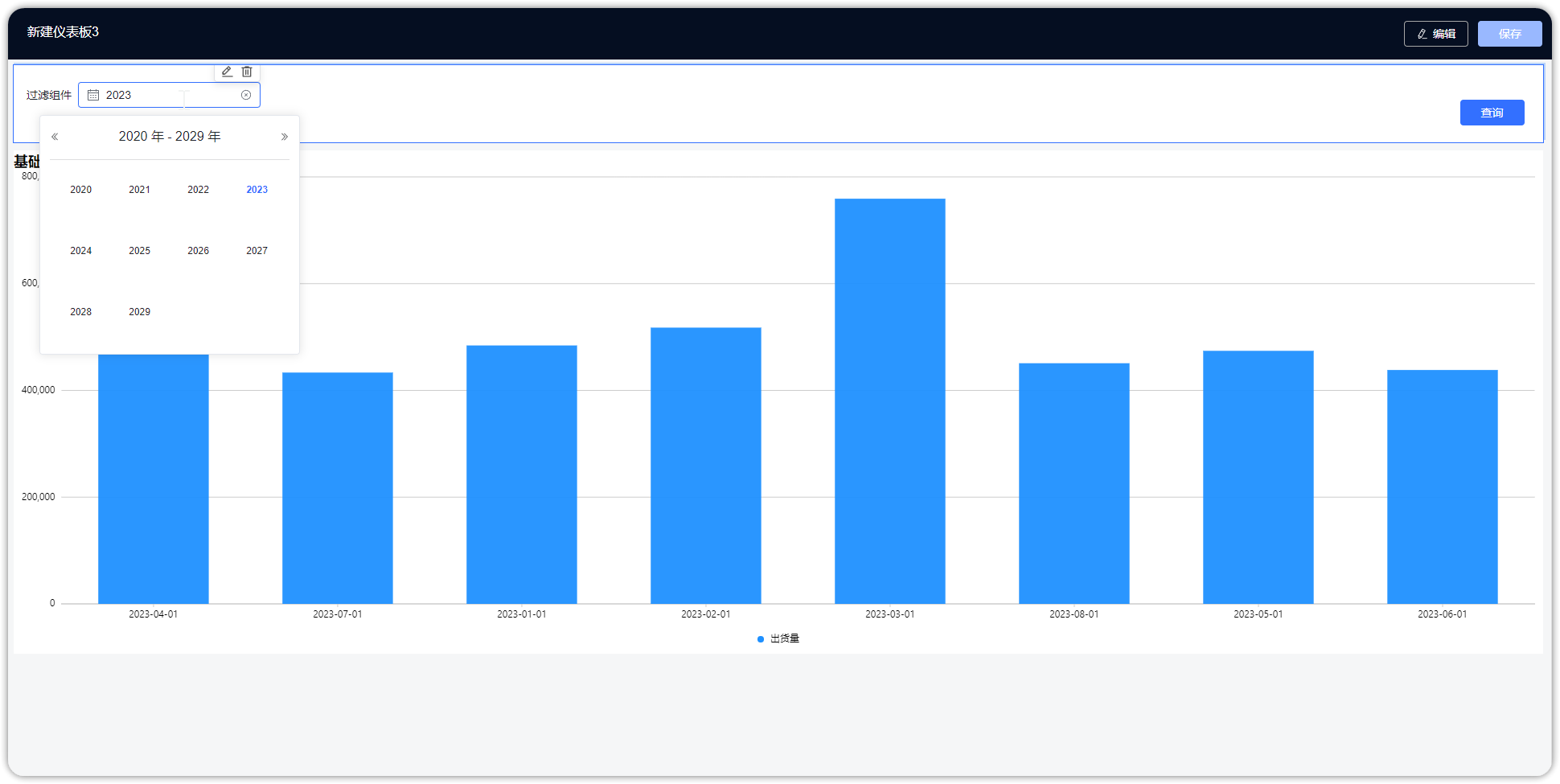Click the bar for 2023-04-01
Viewport: 1560px width, 784px height.
(x=153, y=479)
